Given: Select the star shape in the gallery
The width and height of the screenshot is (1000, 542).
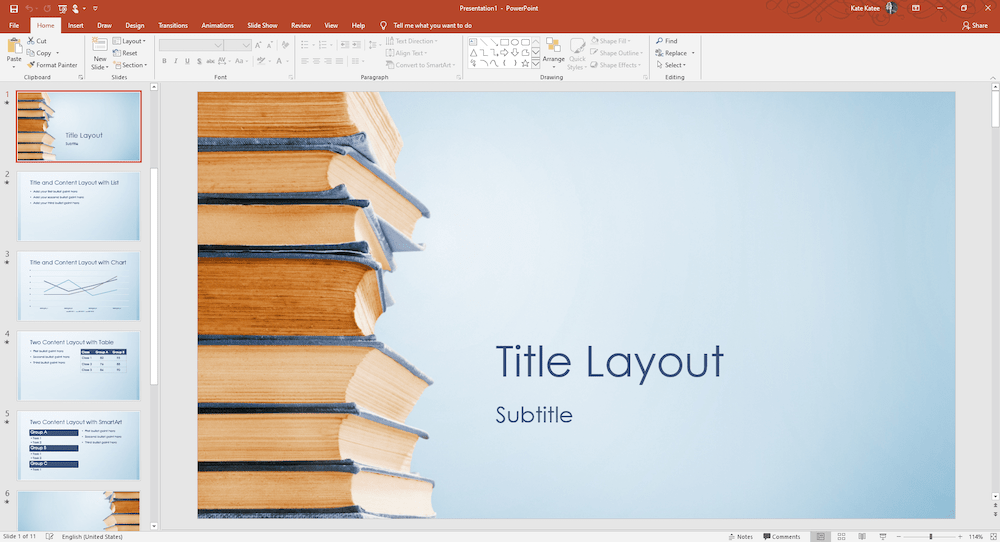Looking at the screenshot, I should pos(525,63).
